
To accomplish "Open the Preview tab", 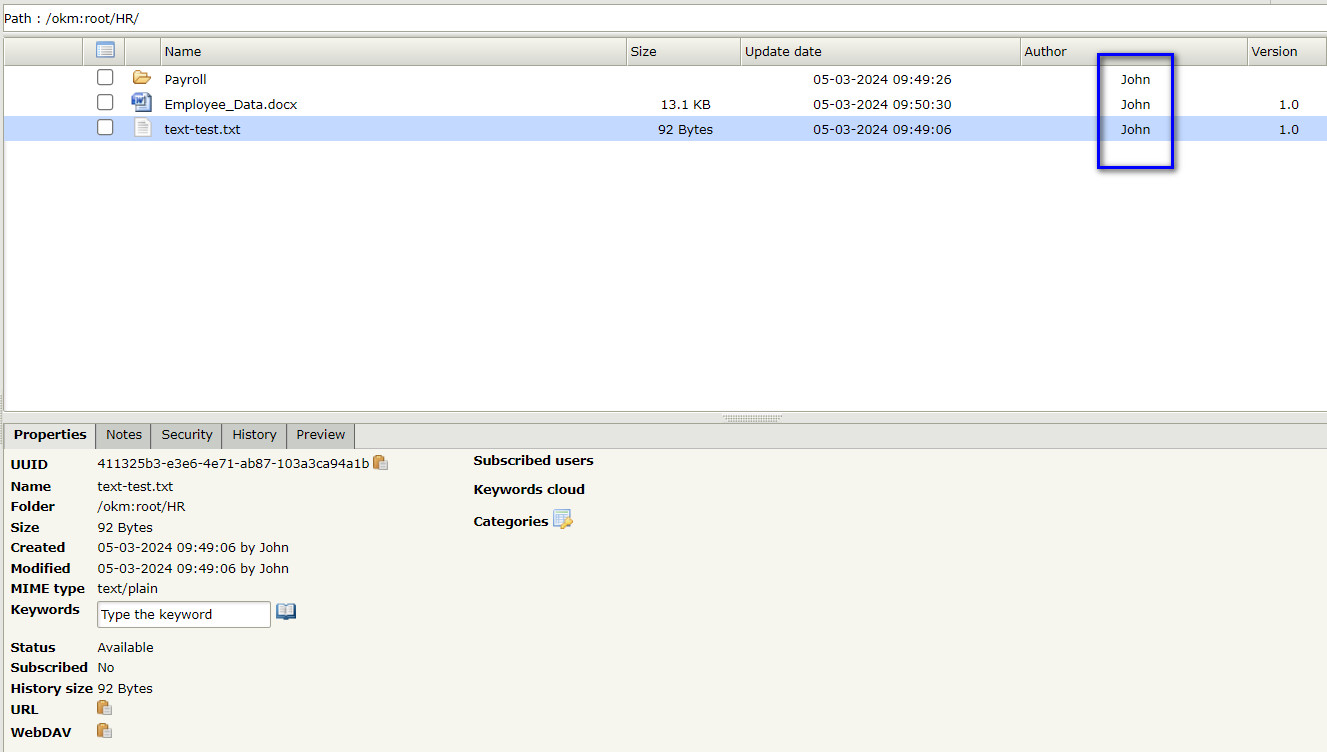I will [320, 435].
